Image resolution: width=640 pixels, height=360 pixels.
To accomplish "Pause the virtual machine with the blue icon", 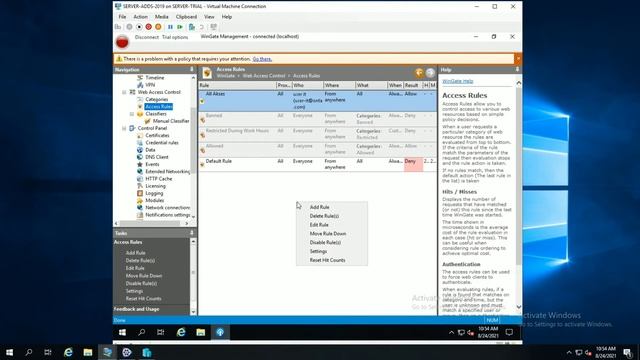I will coord(170,27).
